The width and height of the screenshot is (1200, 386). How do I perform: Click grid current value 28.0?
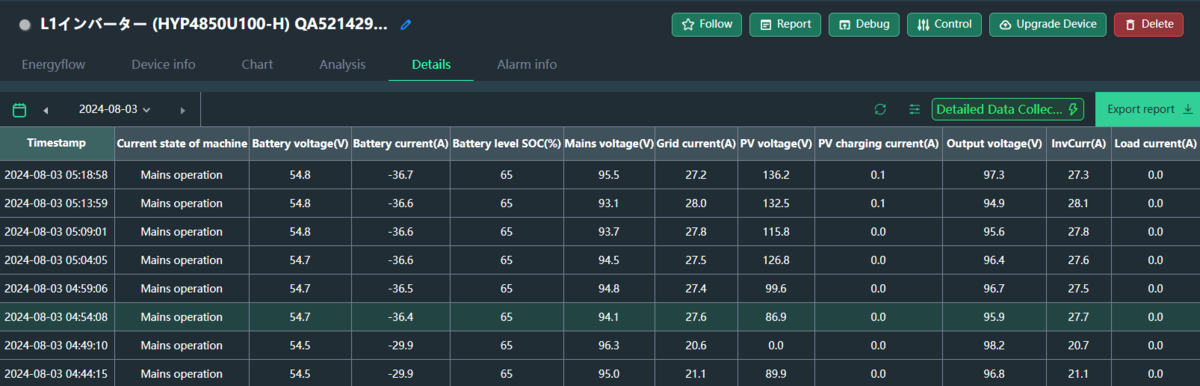point(696,203)
